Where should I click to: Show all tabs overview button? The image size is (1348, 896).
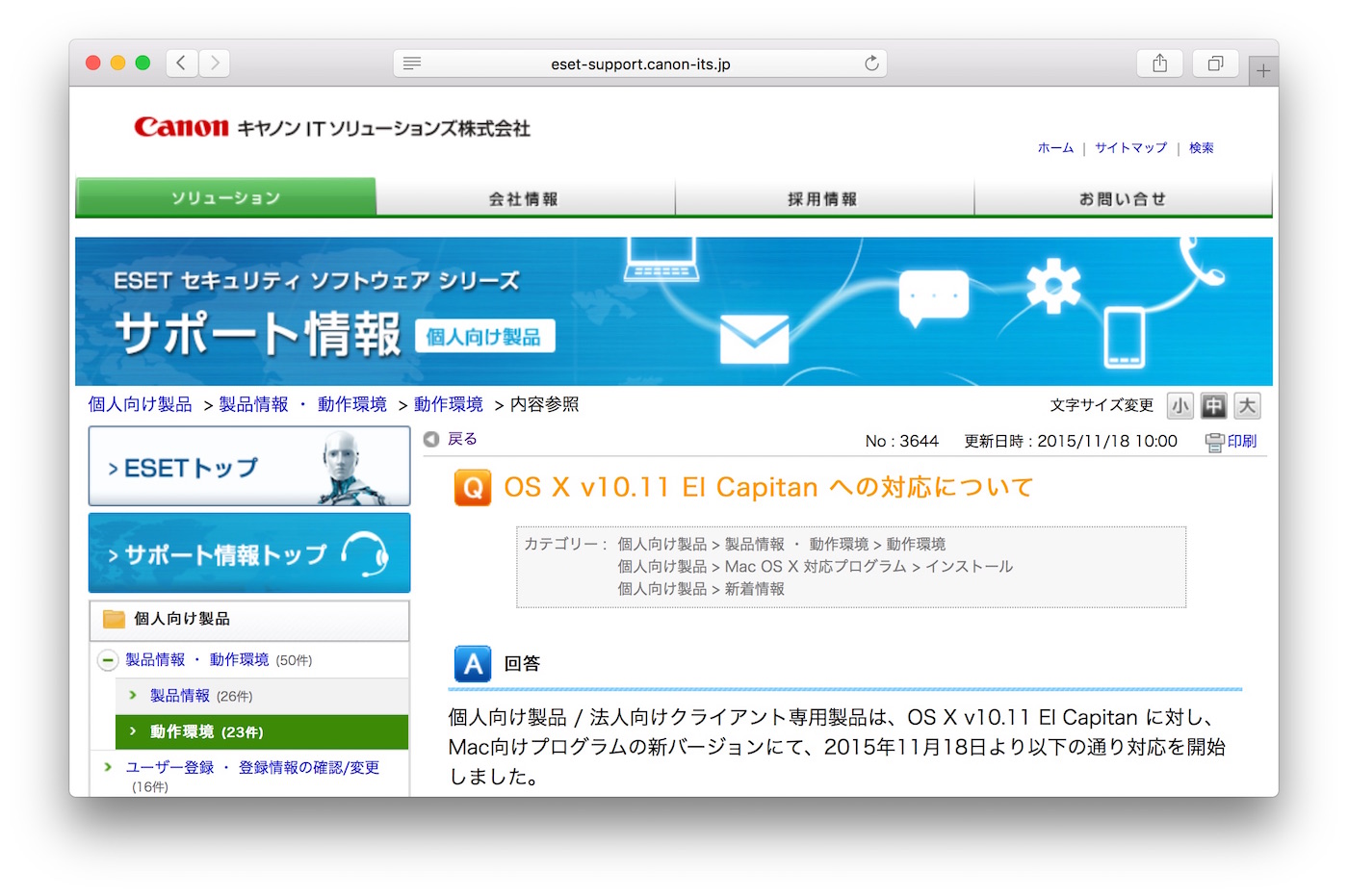click(x=1215, y=64)
